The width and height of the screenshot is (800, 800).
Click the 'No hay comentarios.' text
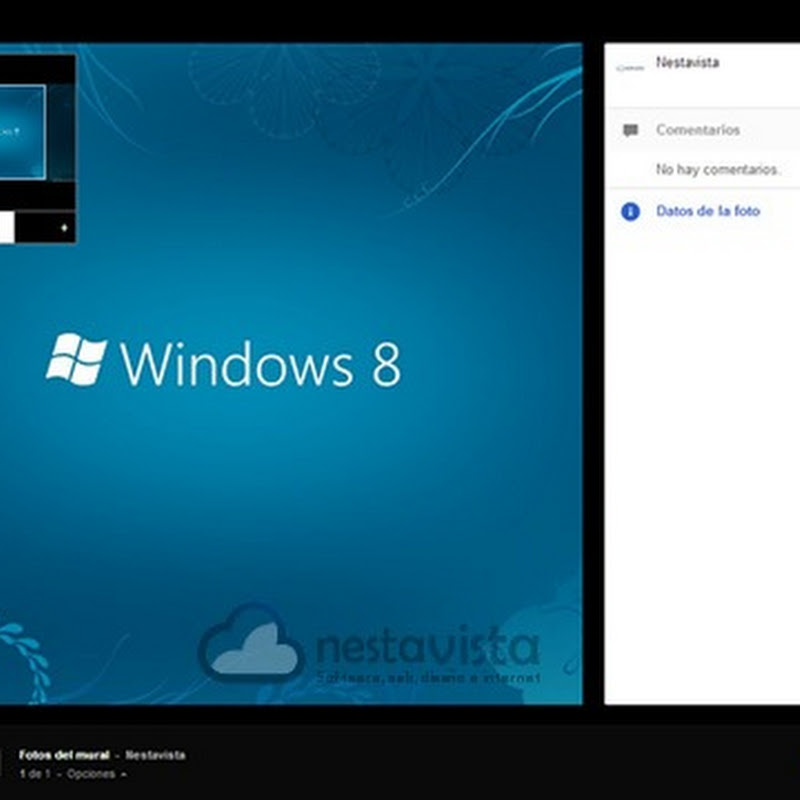tap(717, 170)
